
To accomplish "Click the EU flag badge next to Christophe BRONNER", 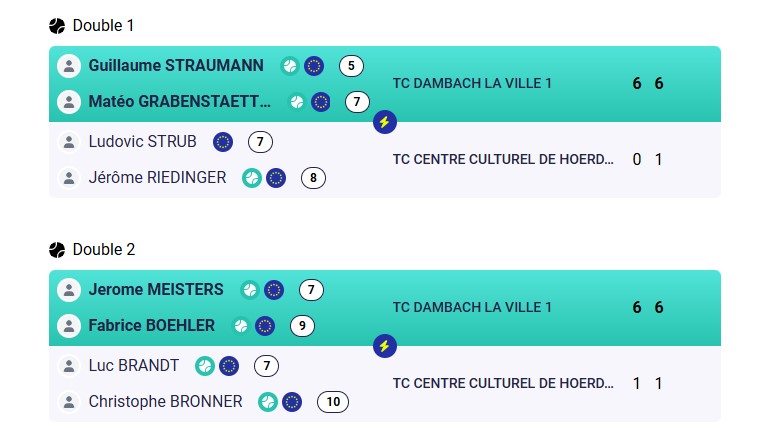I will [292, 402].
